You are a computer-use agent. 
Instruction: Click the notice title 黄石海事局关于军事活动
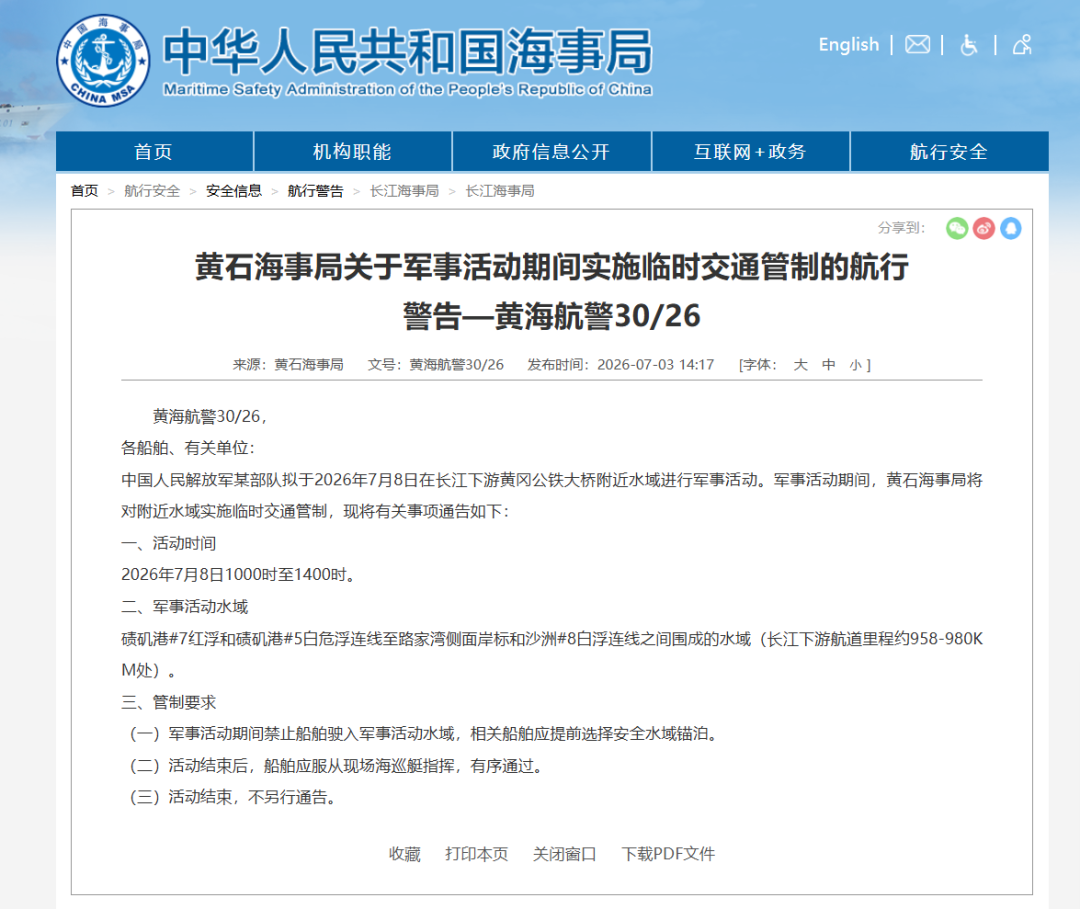[x=552, y=291]
